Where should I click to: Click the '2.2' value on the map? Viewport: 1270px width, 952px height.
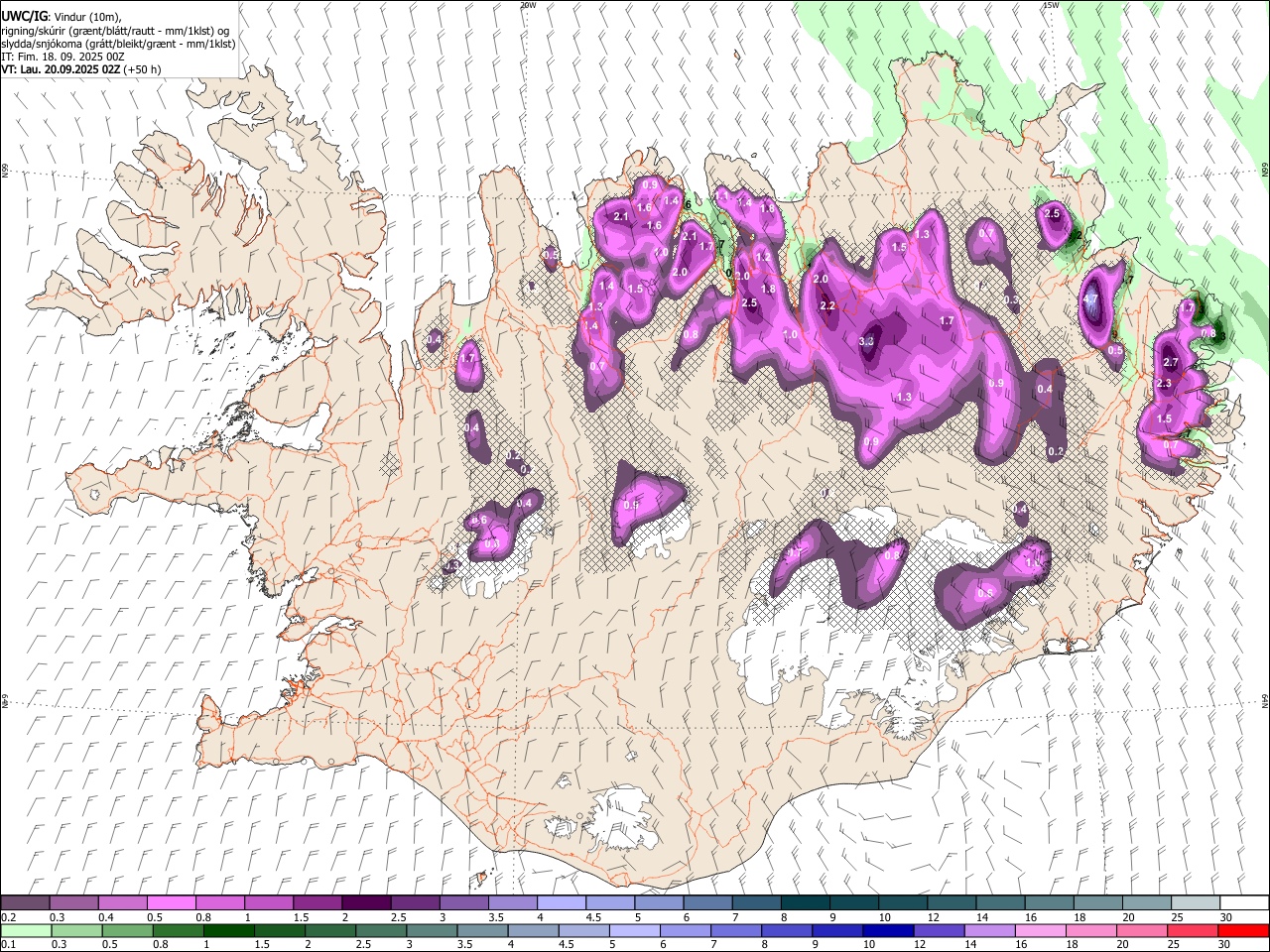tap(827, 305)
